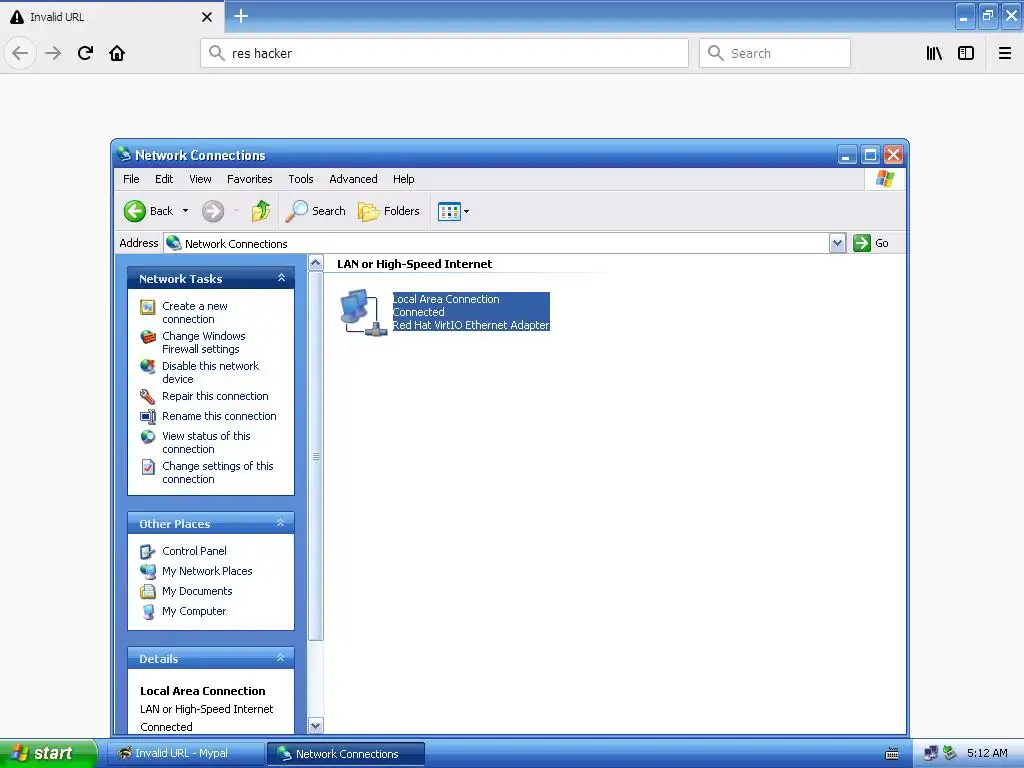Image resolution: width=1024 pixels, height=768 pixels.
Task: Open a new browser tab
Action: pyautogui.click(x=241, y=16)
